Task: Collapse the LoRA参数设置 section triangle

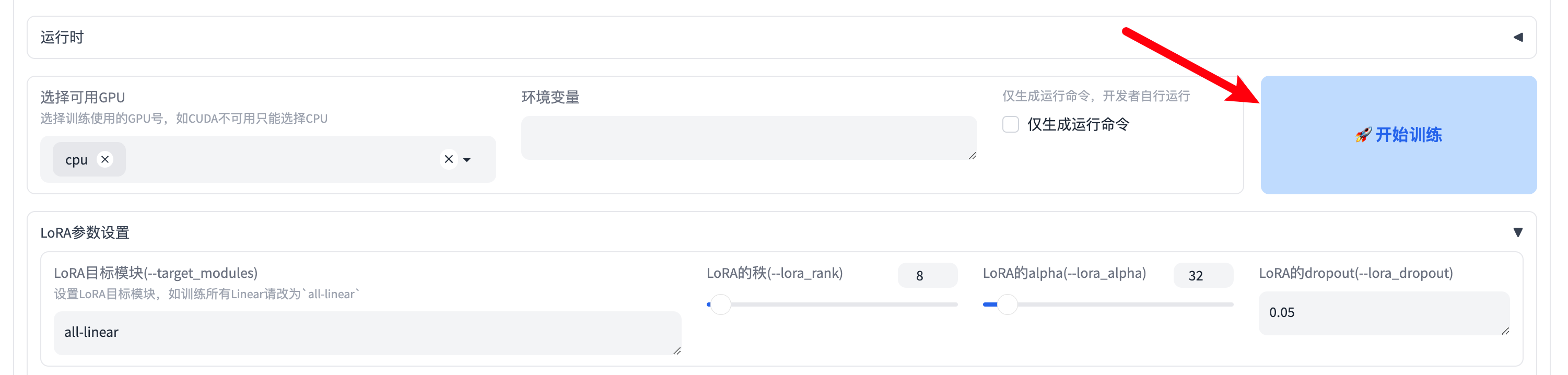Action: (x=1517, y=232)
